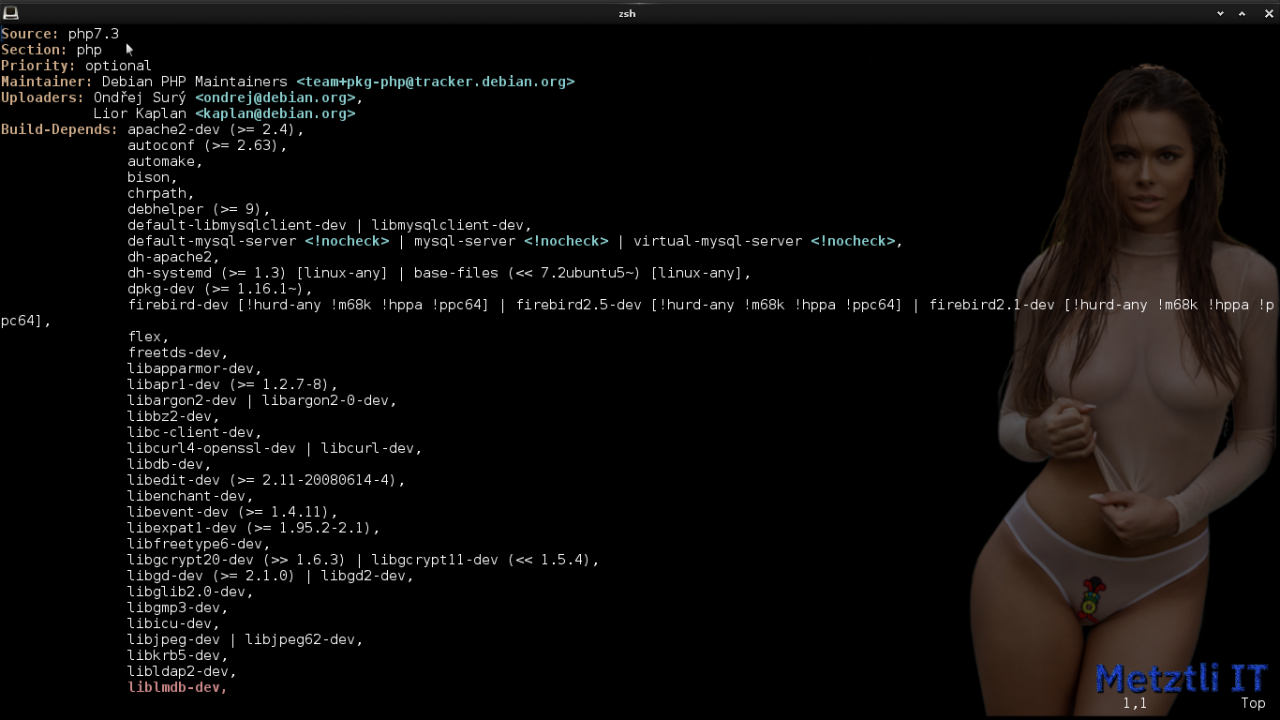The image size is (1280, 720).
Task: Click the kaplan@debian.org email address
Action: click(x=275, y=114)
